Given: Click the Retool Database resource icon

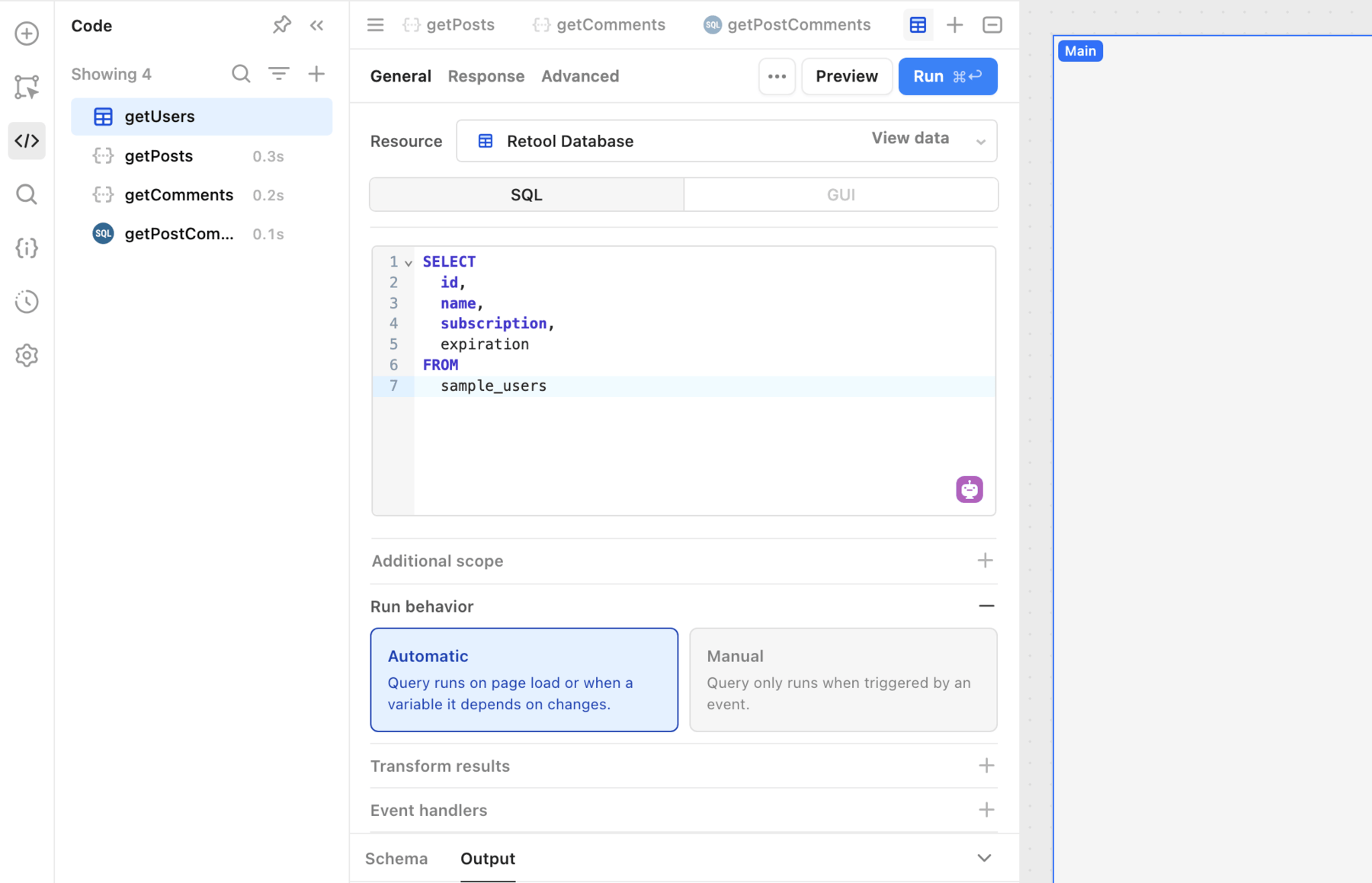Looking at the screenshot, I should (486, 141).
